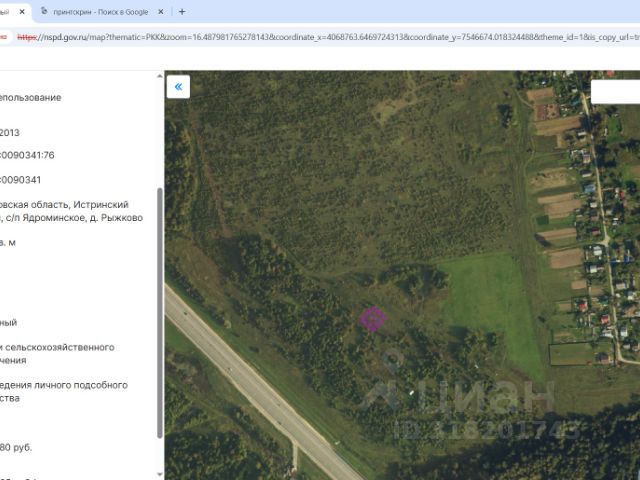Screen dimensions: 640x480
Task: Select the text 'сельскохозяйственного'
Action: (x=60, y=347)
